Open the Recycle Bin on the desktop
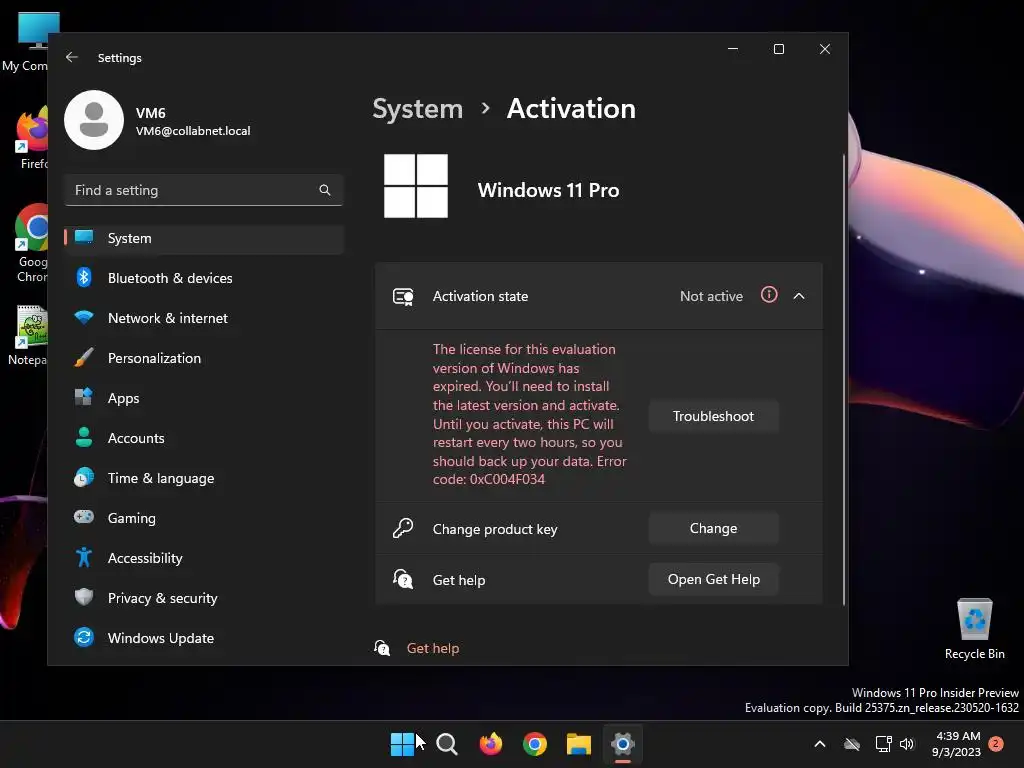Viewport: 1024px width, 768px height. (974, 628)
